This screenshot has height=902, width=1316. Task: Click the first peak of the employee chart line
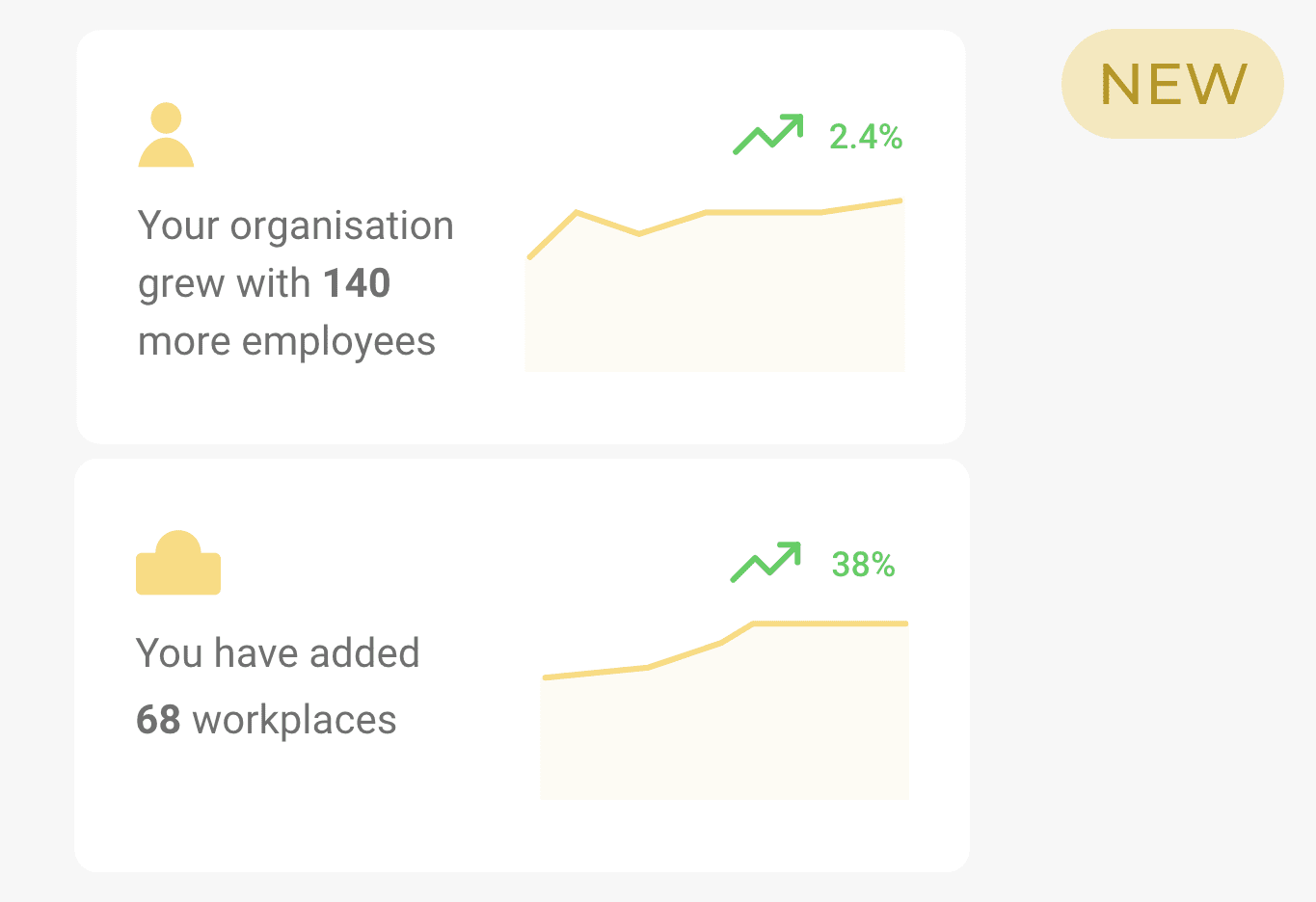coord(577,212)
